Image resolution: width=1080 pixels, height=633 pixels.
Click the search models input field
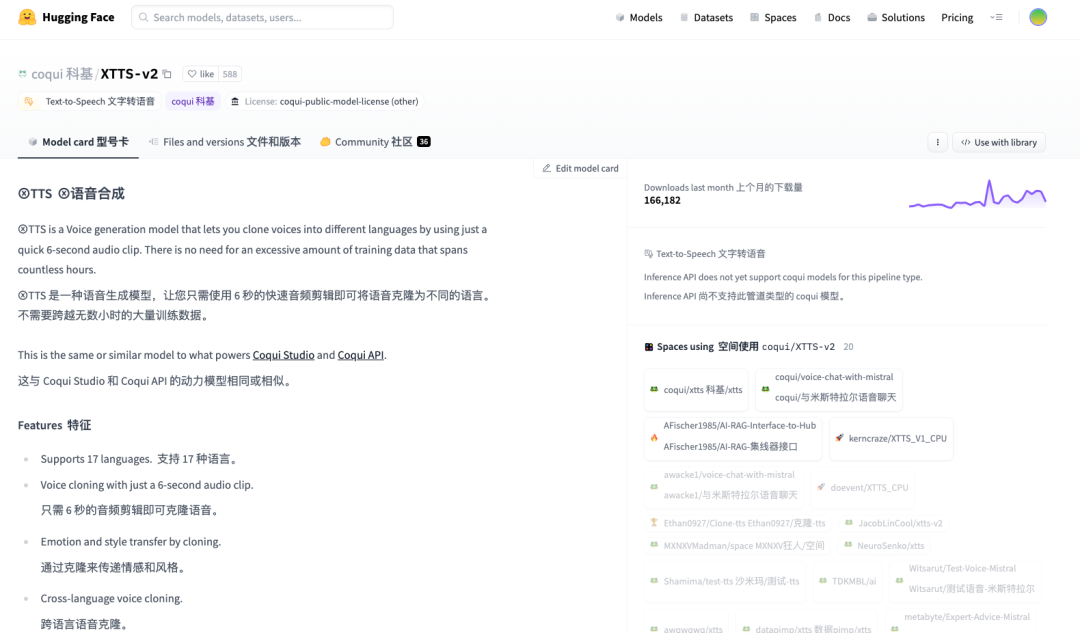[x=262, y=17]
